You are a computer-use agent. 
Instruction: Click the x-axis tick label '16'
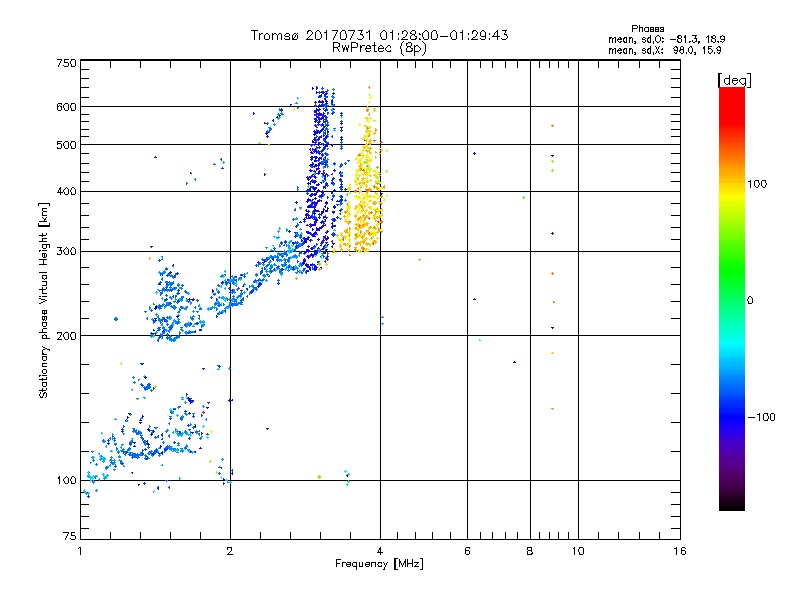(x=680, y=551)
